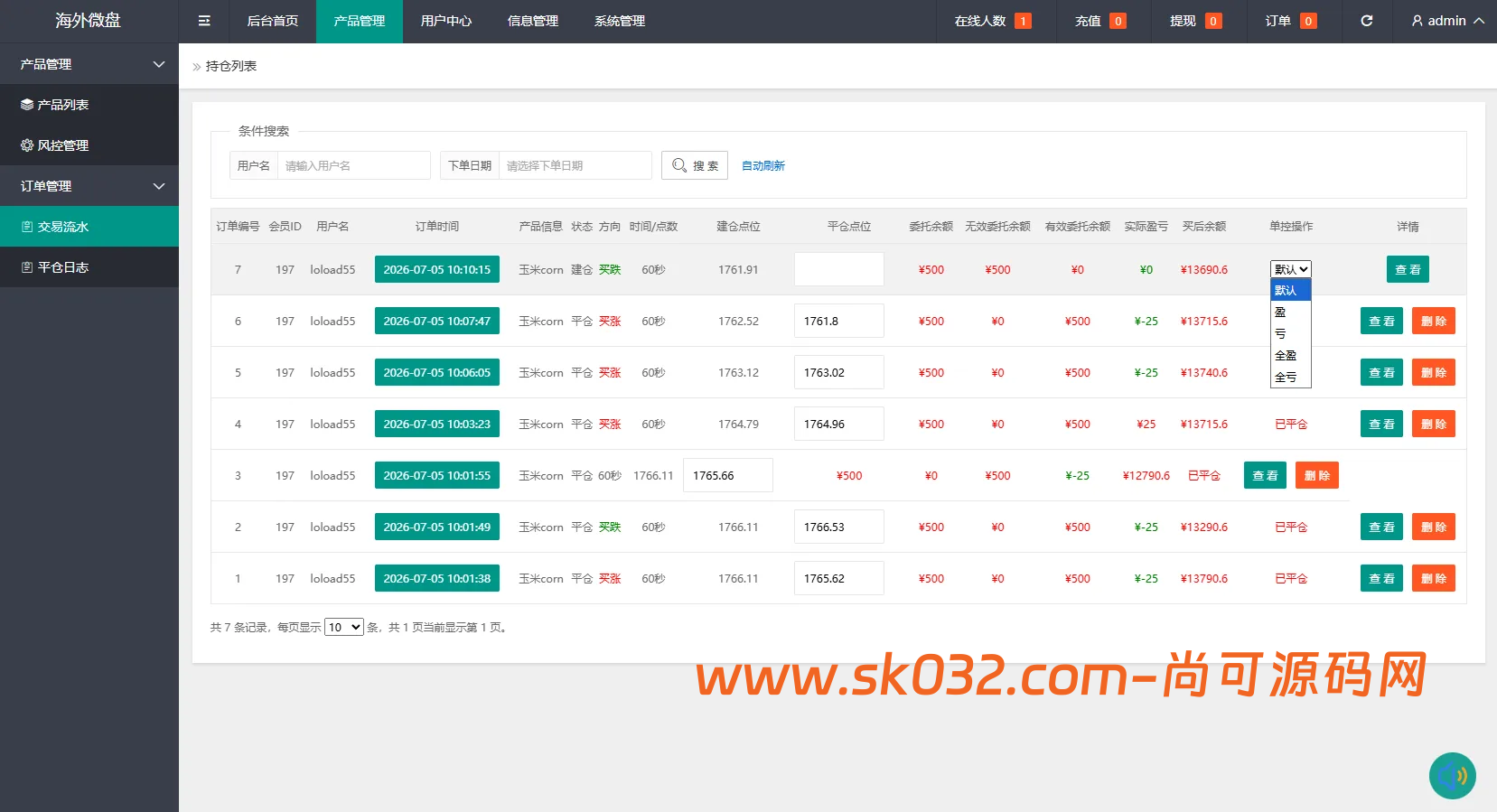The height and width of the screenshot is (812, 1497).
Task: Click the 自动刷新 link
Action: (763, 165)
